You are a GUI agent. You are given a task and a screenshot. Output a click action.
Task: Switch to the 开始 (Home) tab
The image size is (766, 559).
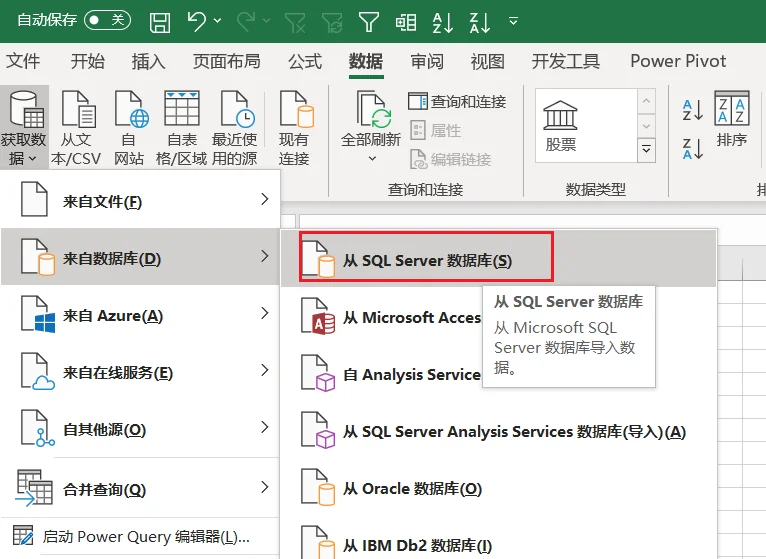tap(88, 61)
